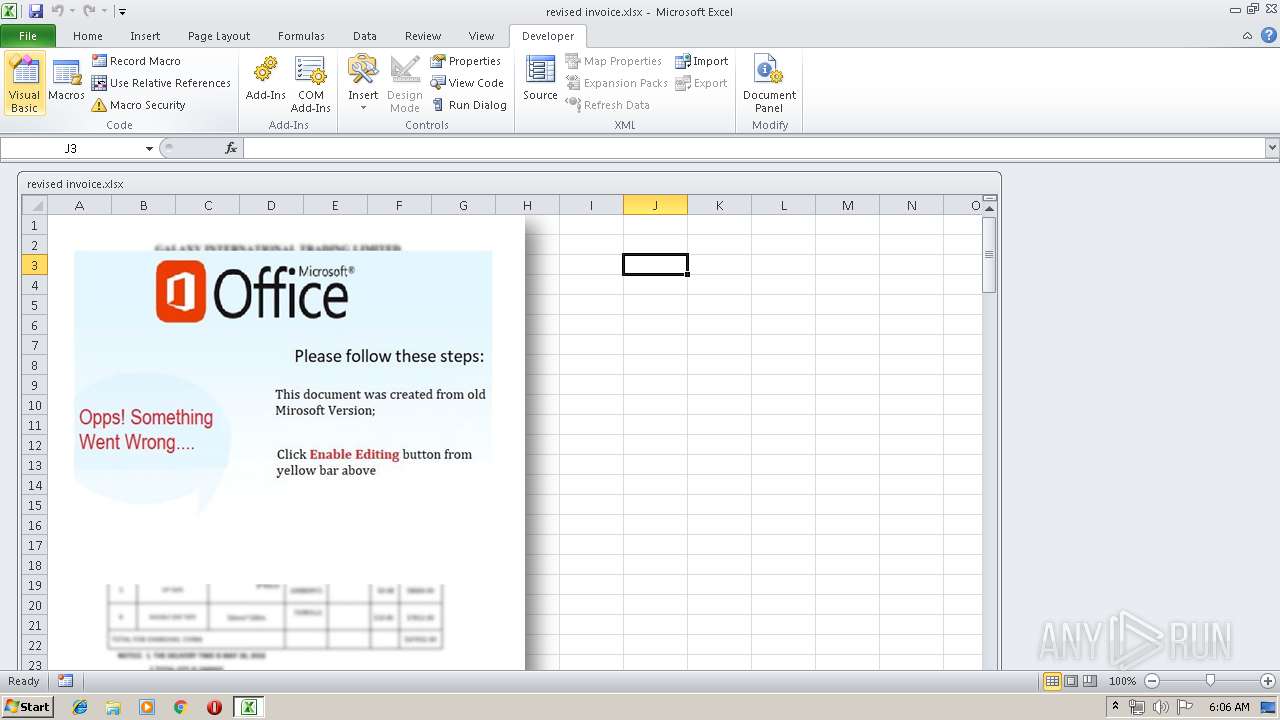Click XML Import
Screen dimensions: 1280x720
click(x=702, y=61)
